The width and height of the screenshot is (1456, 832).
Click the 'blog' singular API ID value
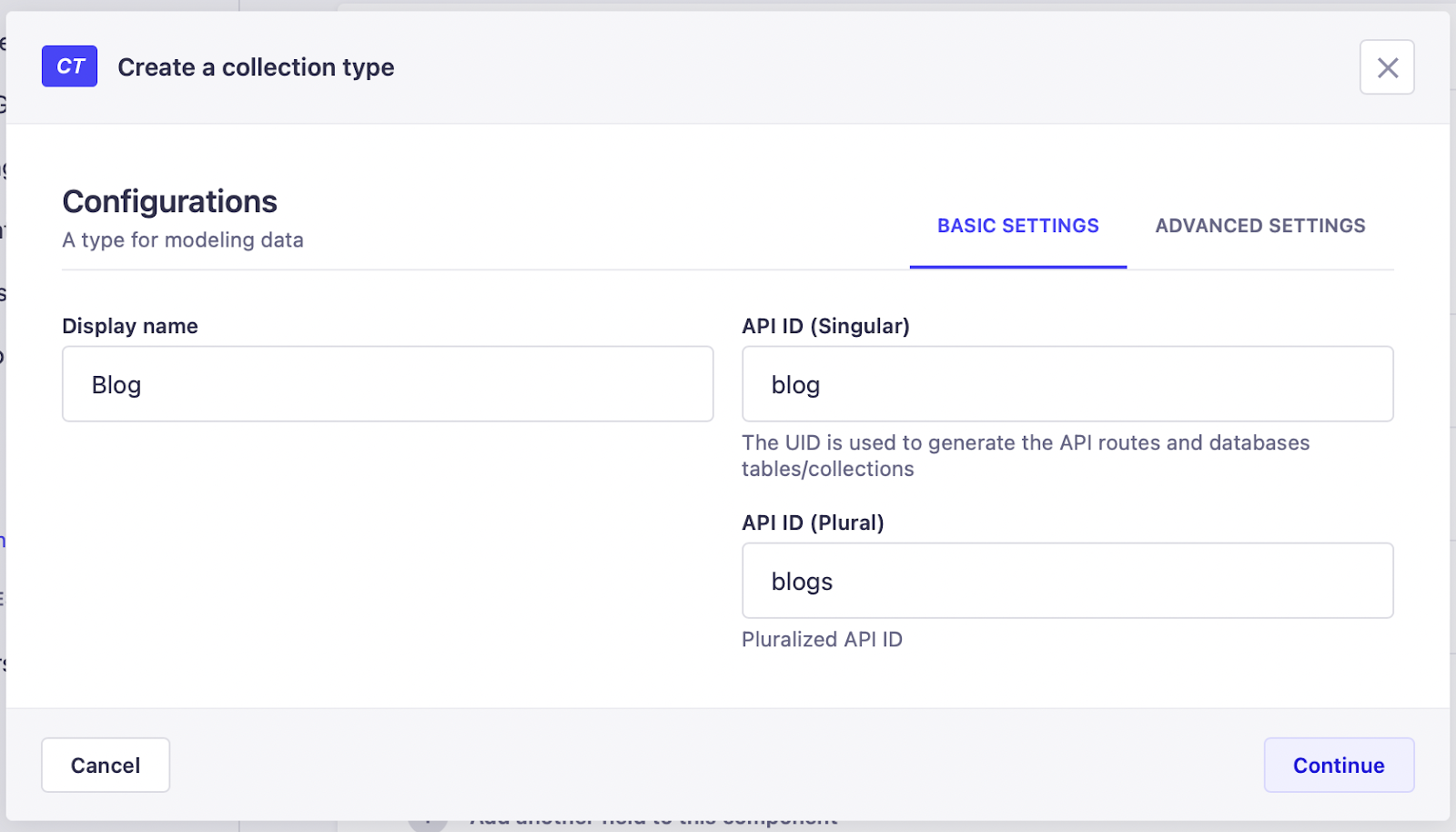795,384
